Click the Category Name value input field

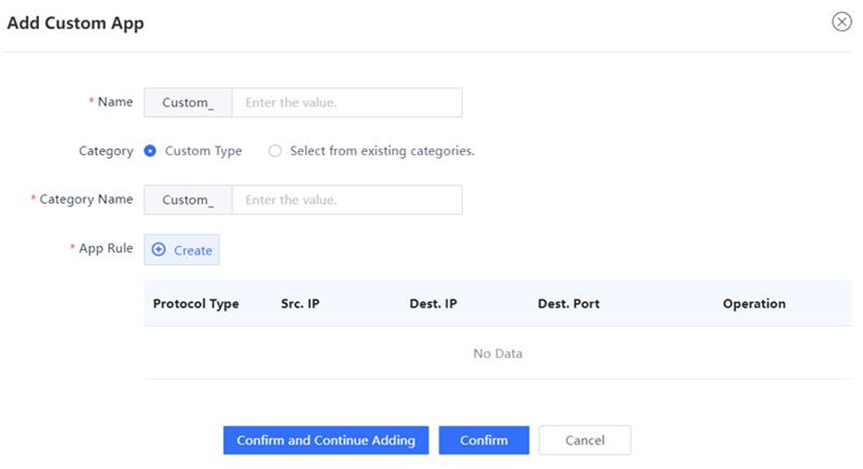[347, 200]
